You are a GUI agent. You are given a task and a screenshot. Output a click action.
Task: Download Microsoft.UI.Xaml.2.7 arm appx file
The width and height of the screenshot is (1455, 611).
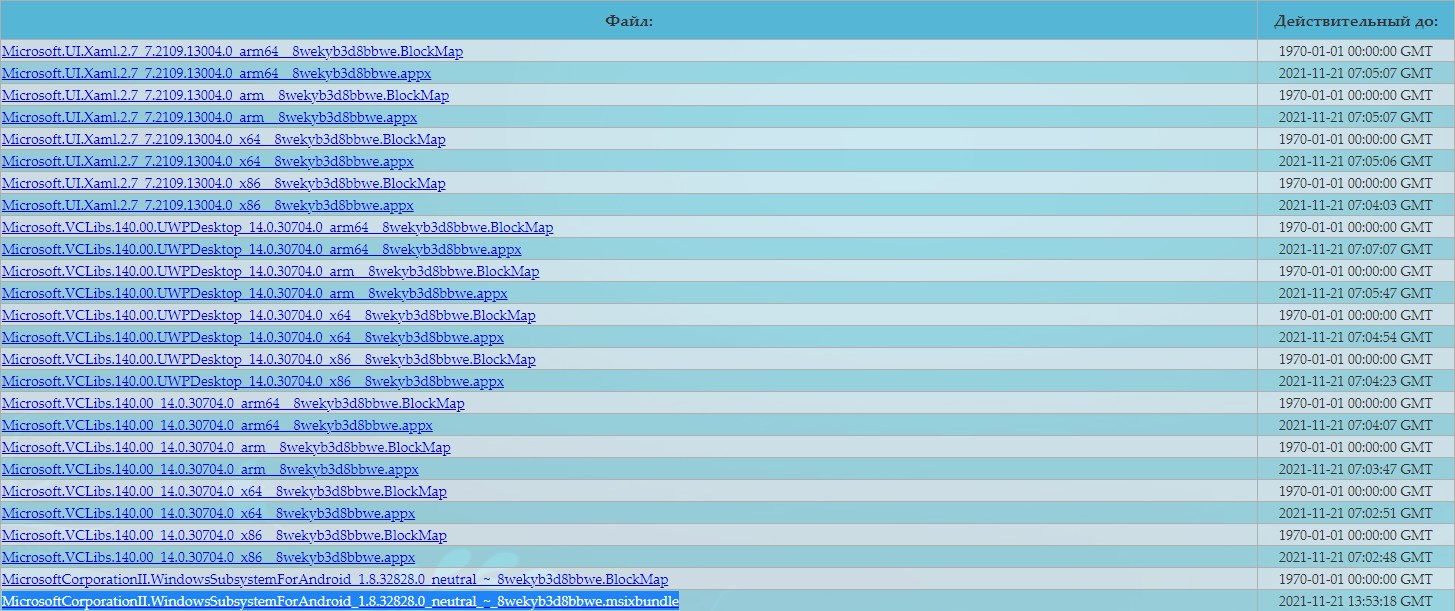(x=210, y=117)
